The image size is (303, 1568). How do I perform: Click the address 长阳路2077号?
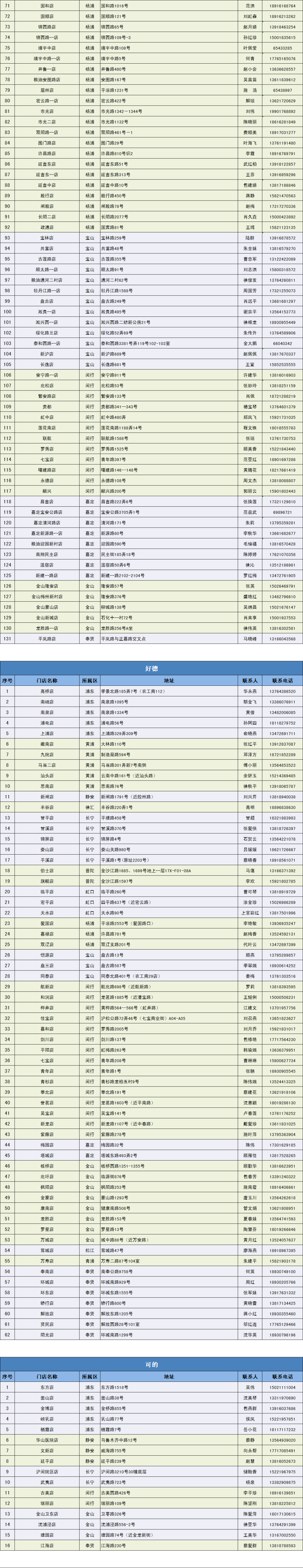coord(115,217)
